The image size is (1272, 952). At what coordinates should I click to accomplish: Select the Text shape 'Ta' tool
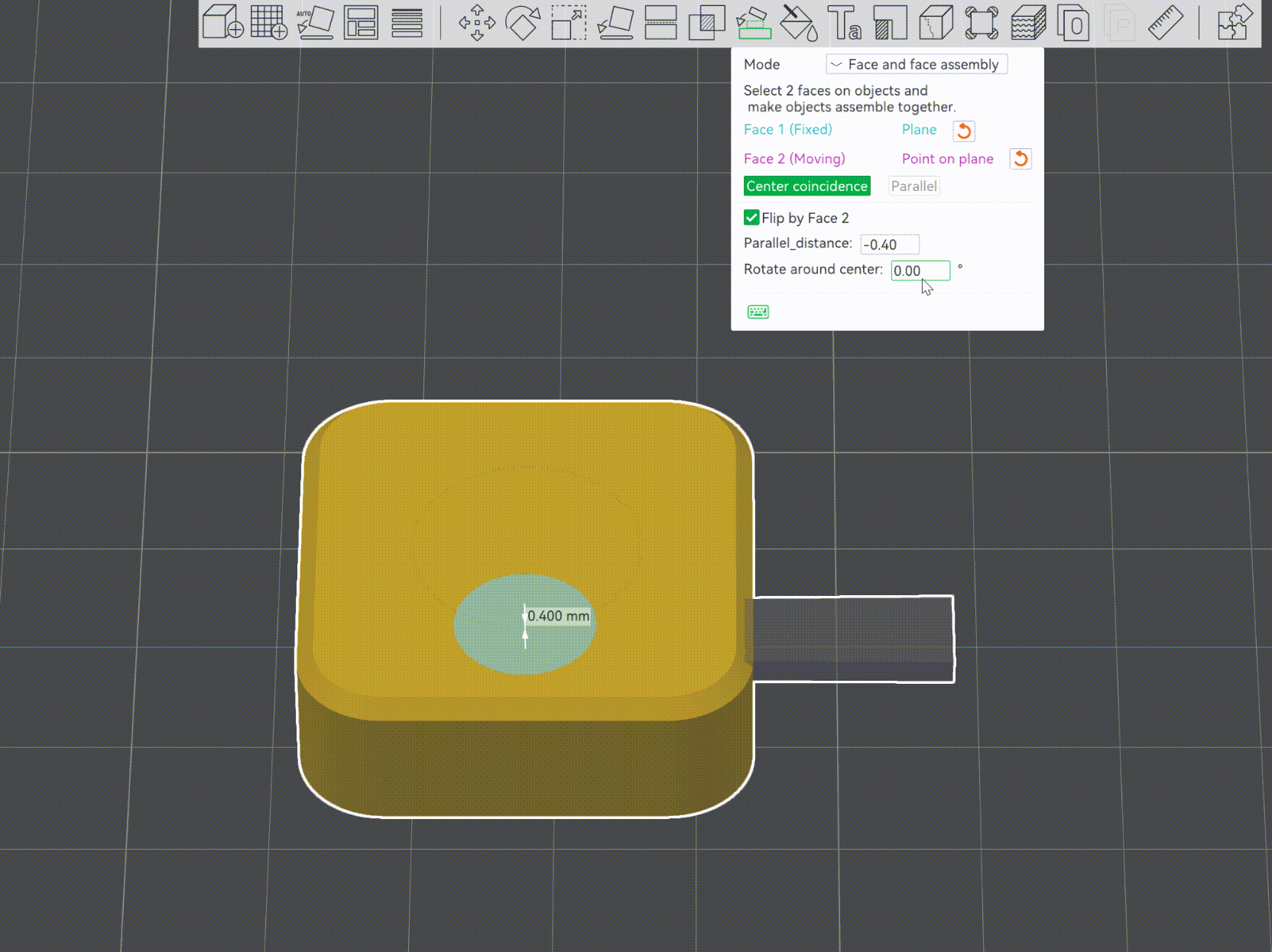(845, 22)
